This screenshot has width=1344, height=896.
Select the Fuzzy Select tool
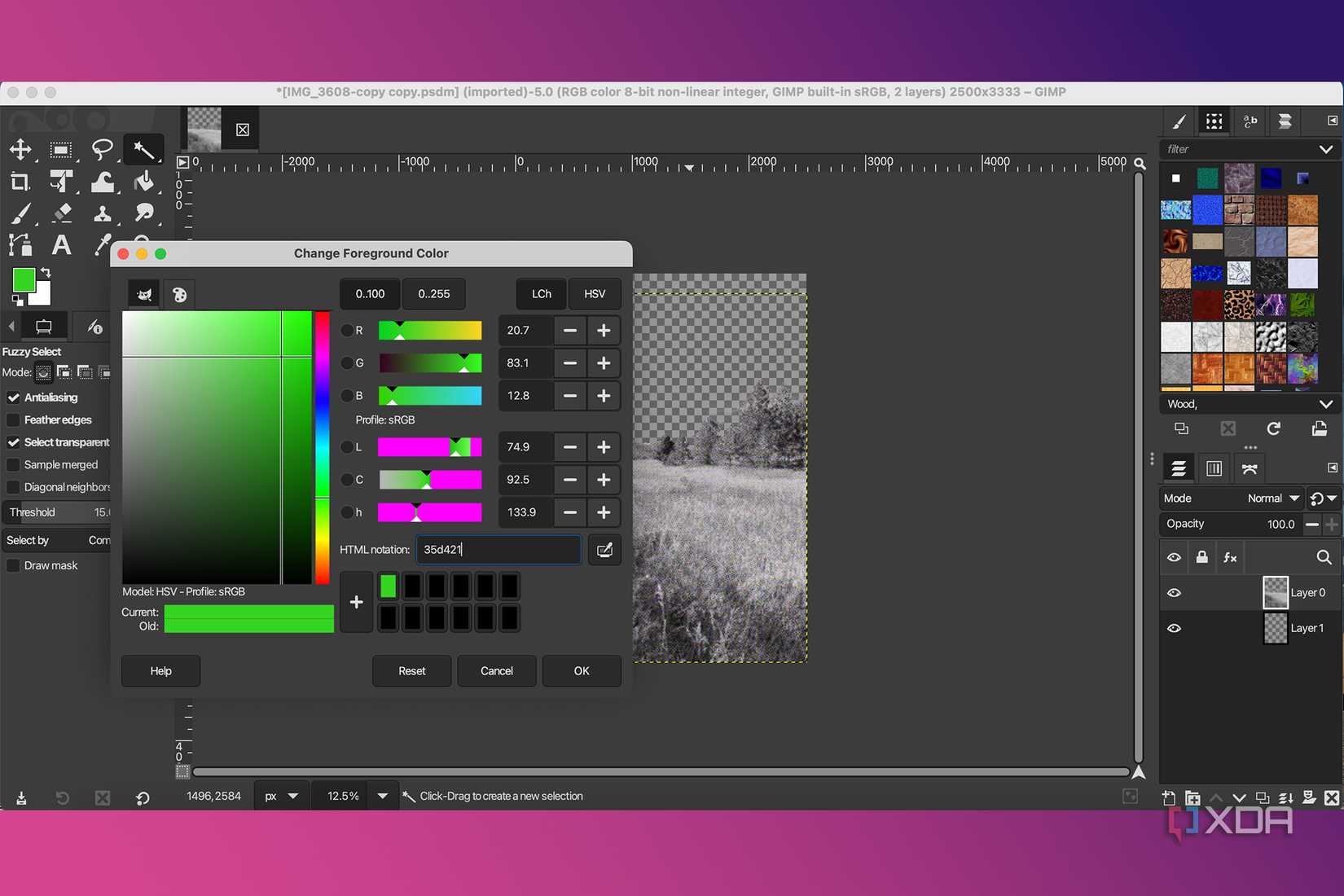(144, 150)
